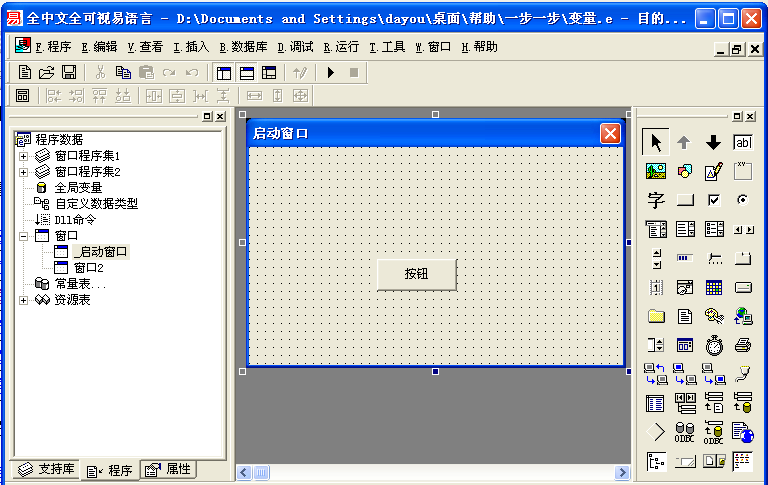Select the down arrow icon in component box
768x485 pixels.
tap(714, 143)
